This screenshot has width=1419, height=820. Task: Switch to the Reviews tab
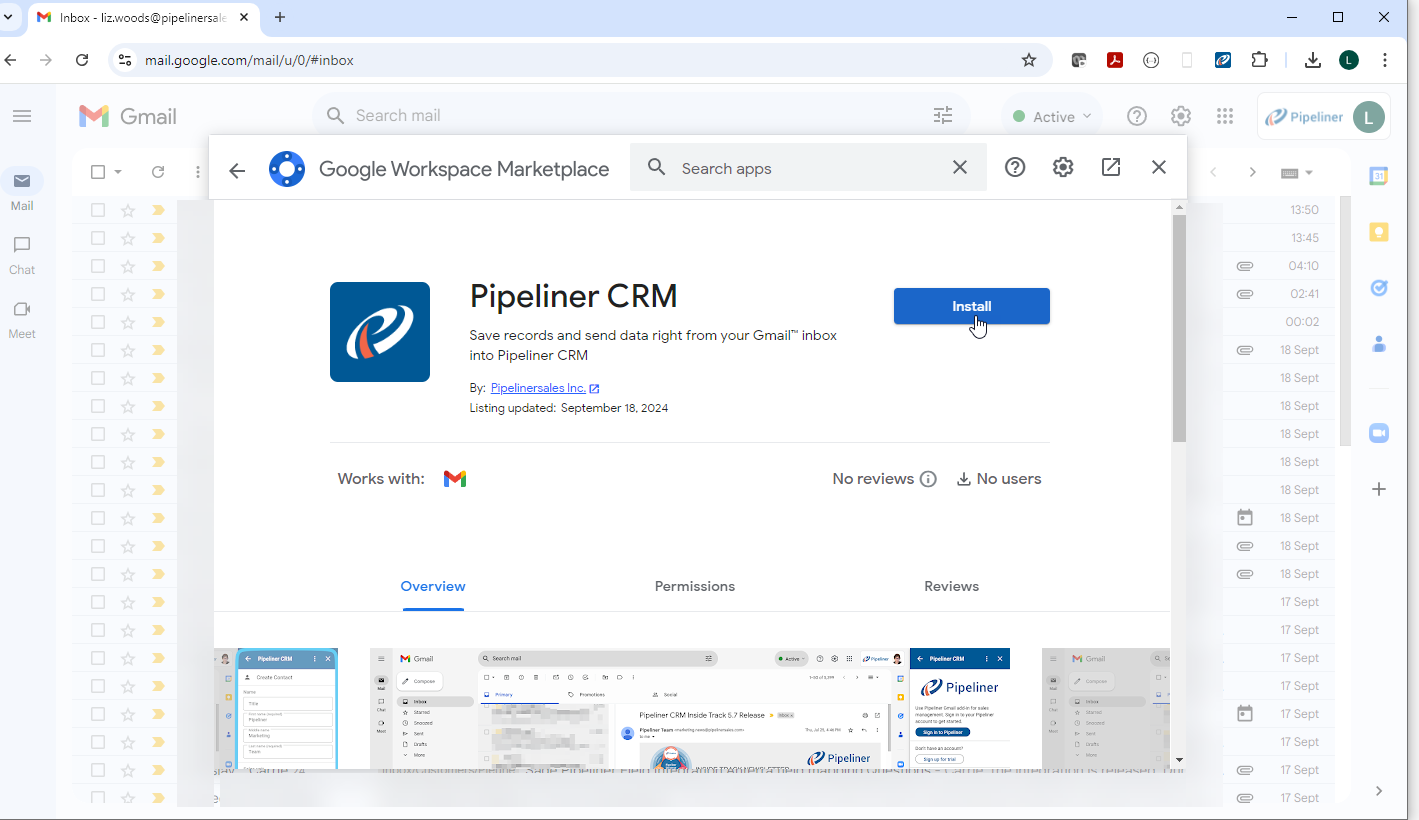(951, 586)
